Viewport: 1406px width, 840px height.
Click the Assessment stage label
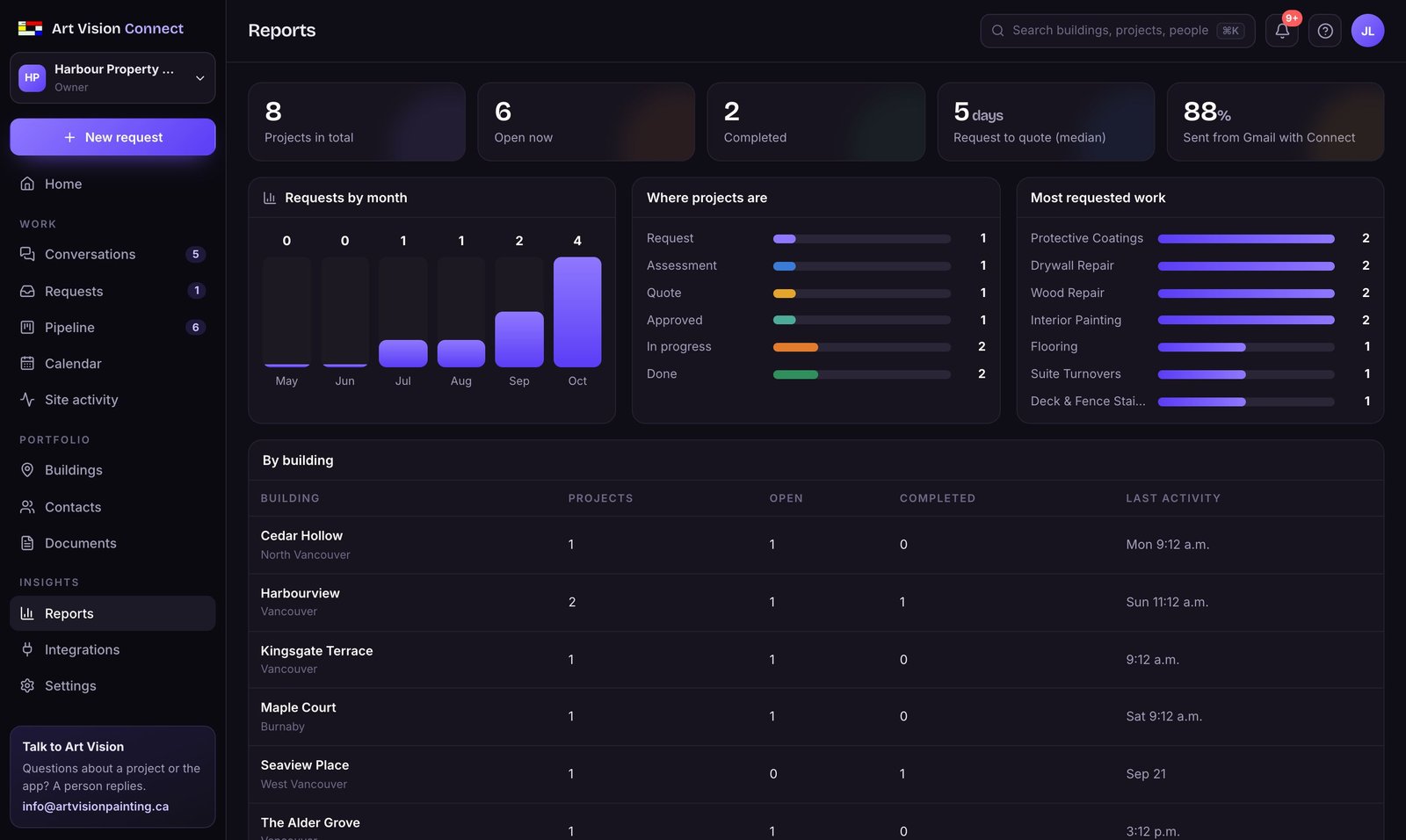click(682, 265)
